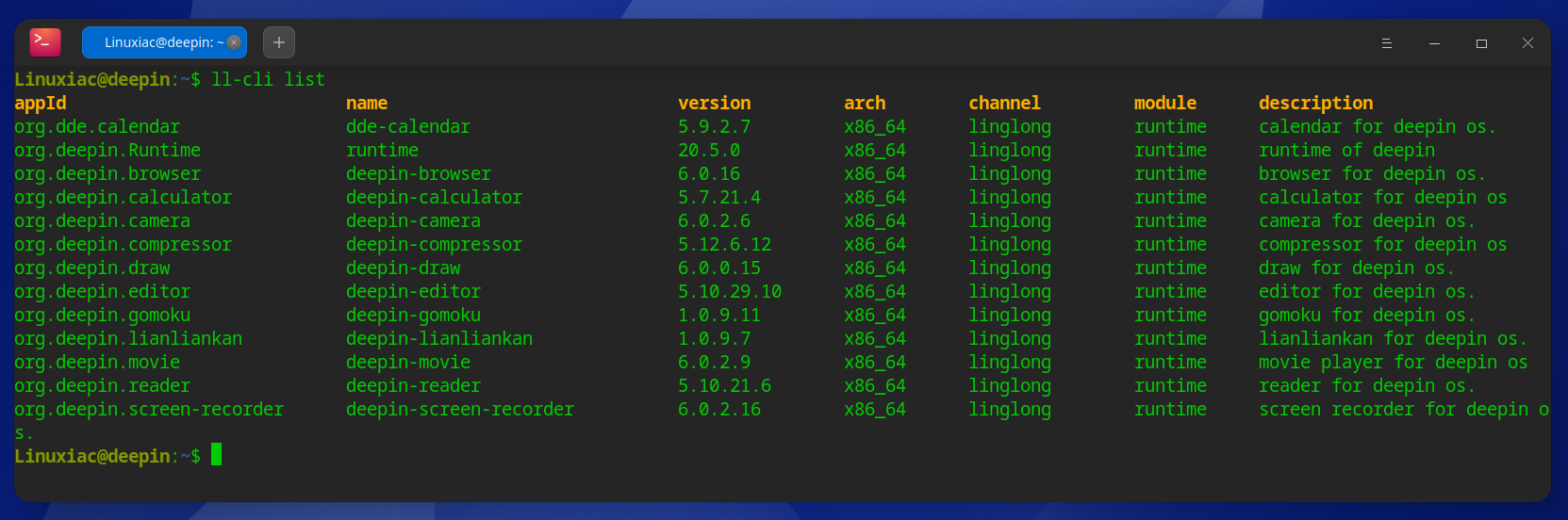Maximize the terminal window
Image resolution: width=1568 pixels, height=520 pixels.
(1481, 43)
